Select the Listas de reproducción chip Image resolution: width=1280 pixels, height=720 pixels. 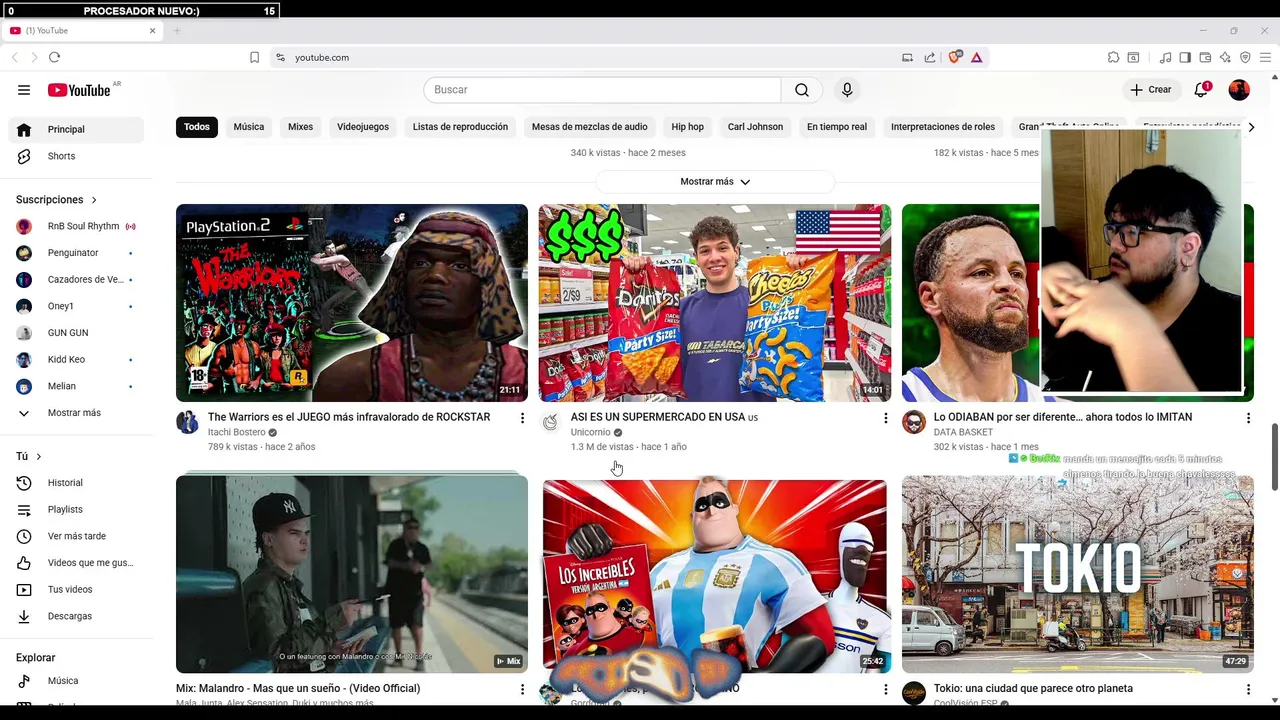[x=460, y=127]
